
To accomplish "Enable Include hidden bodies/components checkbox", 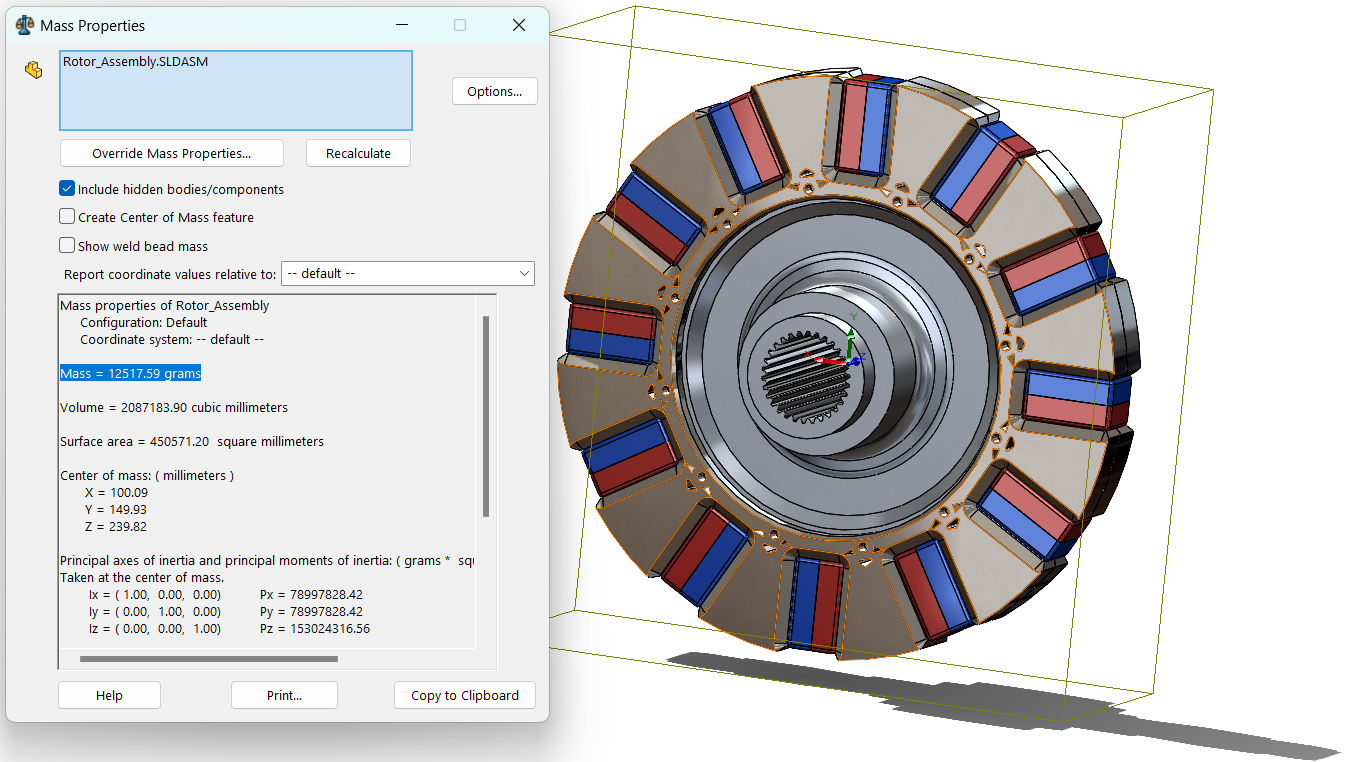I will (x=67, y=189).
